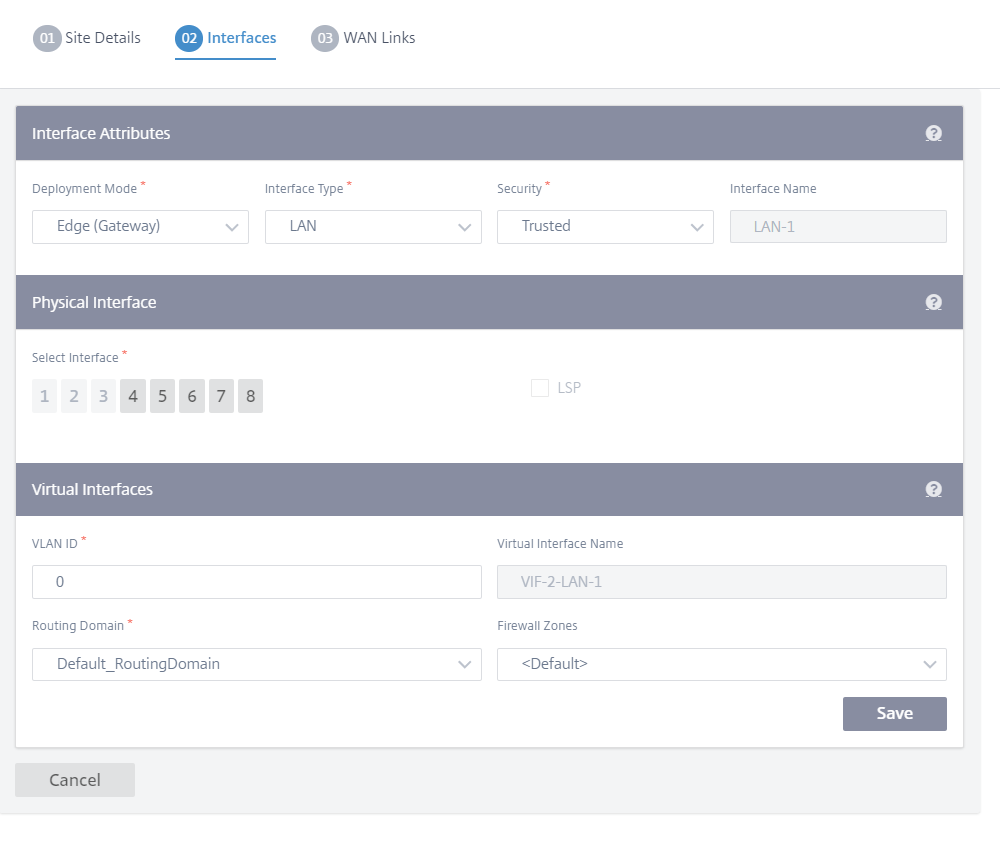Image resolution: width=1000 pixels, height=841 pixels.
Task: Open help for Interface Attributes section
Action: point(933,133)
